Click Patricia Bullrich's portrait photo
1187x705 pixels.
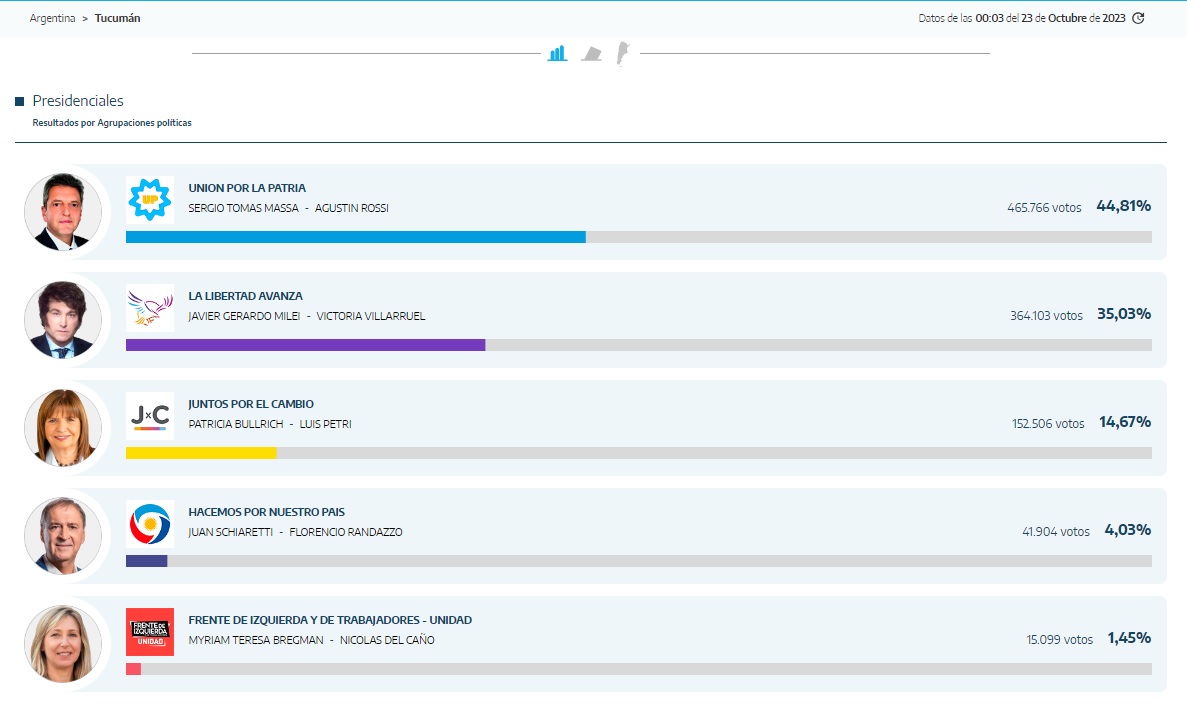pos(63,427)
